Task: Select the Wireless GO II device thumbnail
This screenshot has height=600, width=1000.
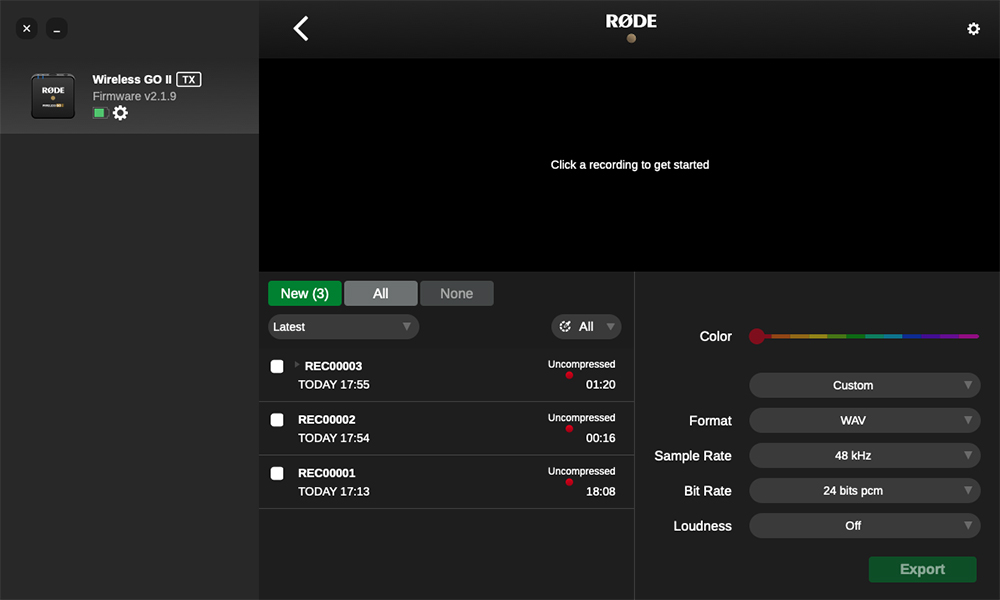Action: coord(53,96)
